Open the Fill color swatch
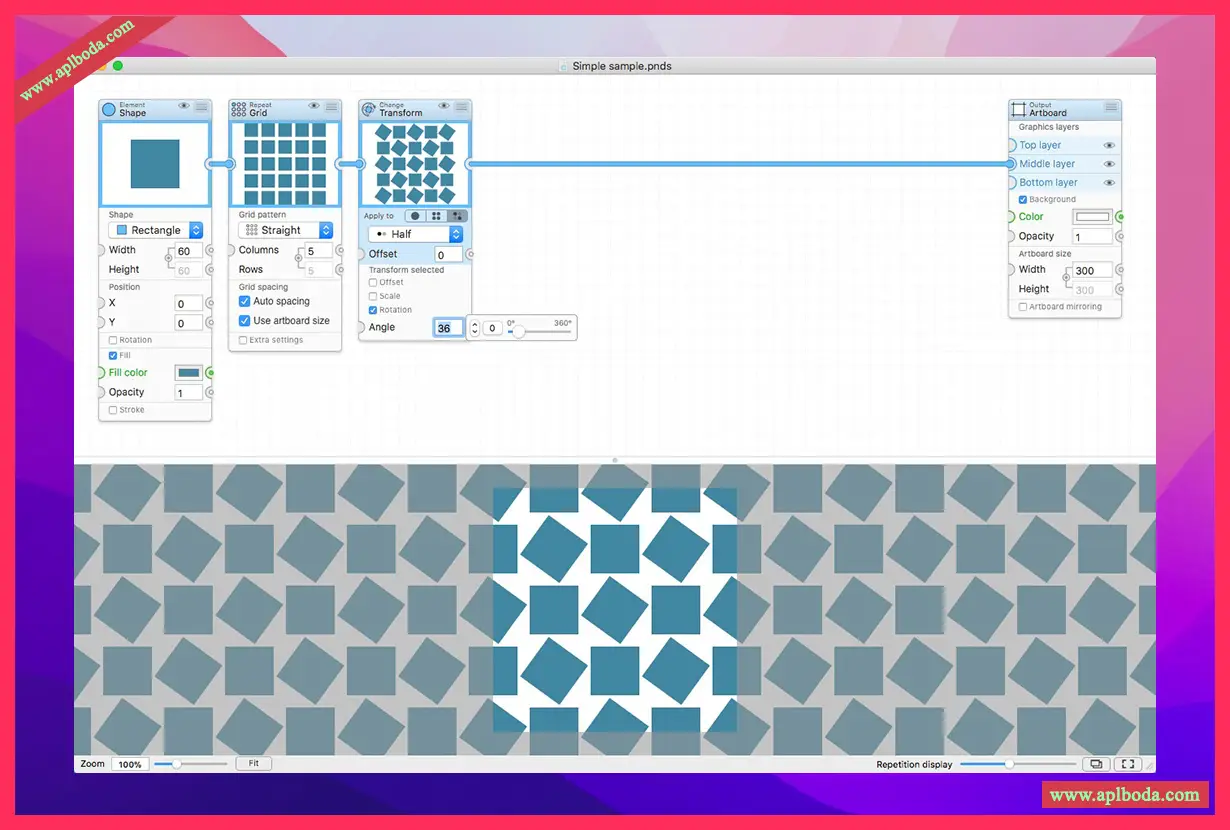 tap(189, 373)
